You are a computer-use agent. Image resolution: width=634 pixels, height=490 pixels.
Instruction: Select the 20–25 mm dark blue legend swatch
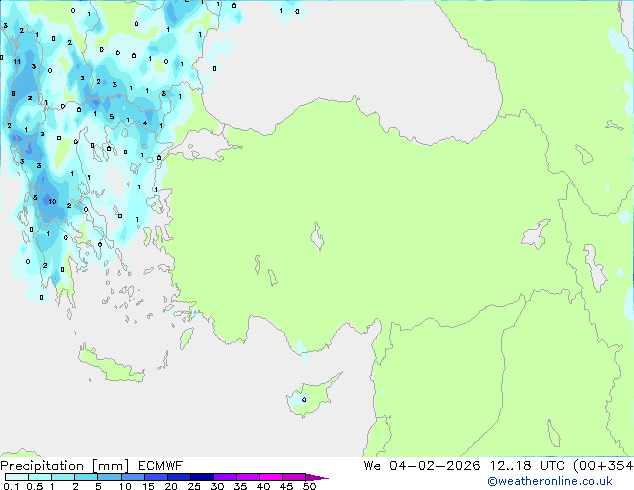[182, 477]
